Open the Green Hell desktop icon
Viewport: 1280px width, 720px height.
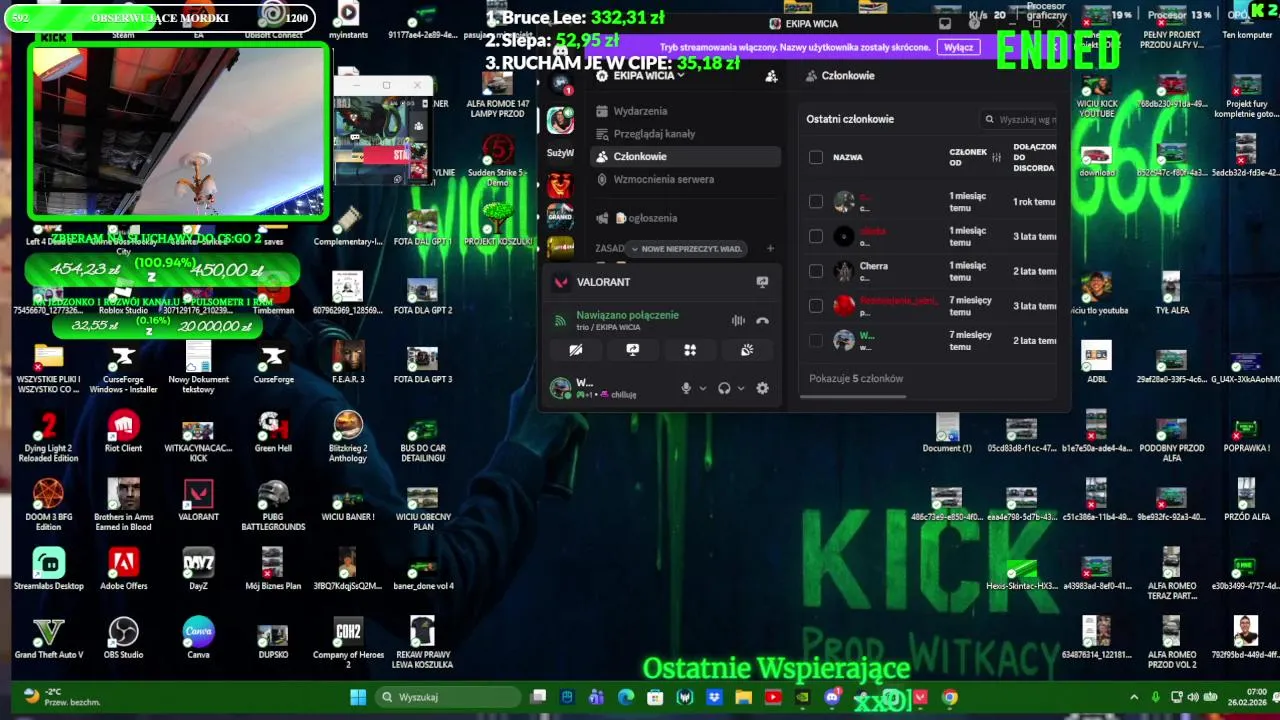(x=273, y=431)
